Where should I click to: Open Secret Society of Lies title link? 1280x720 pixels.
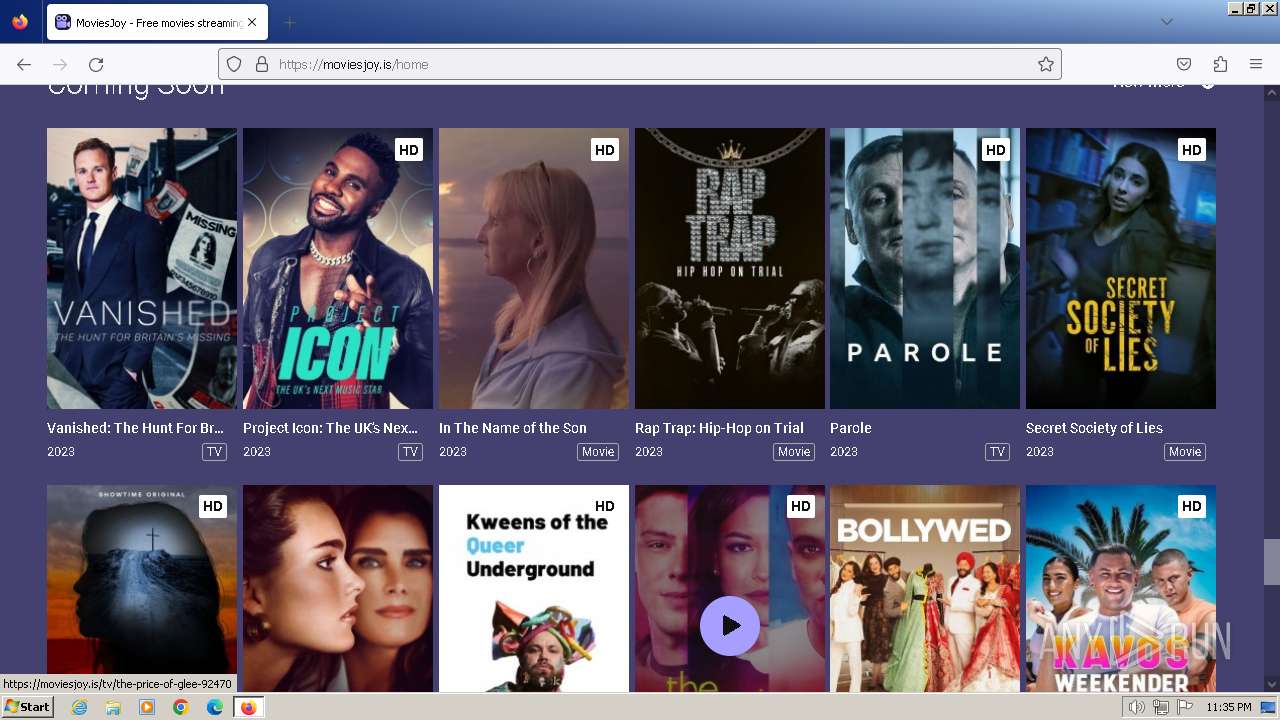click(1094, 428)
